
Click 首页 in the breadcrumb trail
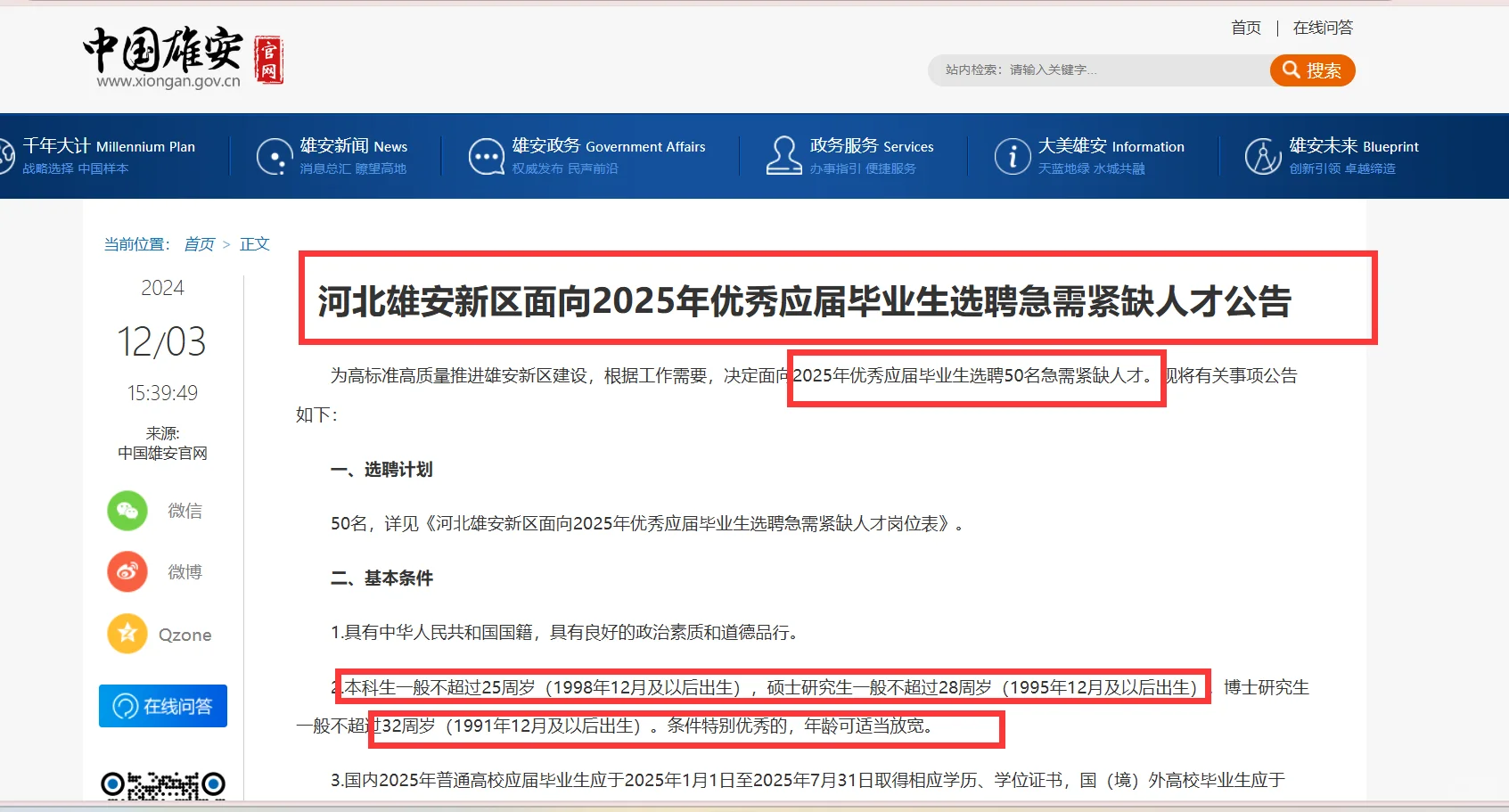199,243
